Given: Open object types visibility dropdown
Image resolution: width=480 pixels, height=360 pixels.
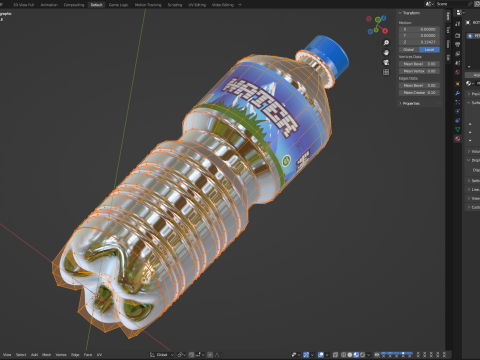Looking at the screenshot, I should pyautogui.click(x=295, y=355).
